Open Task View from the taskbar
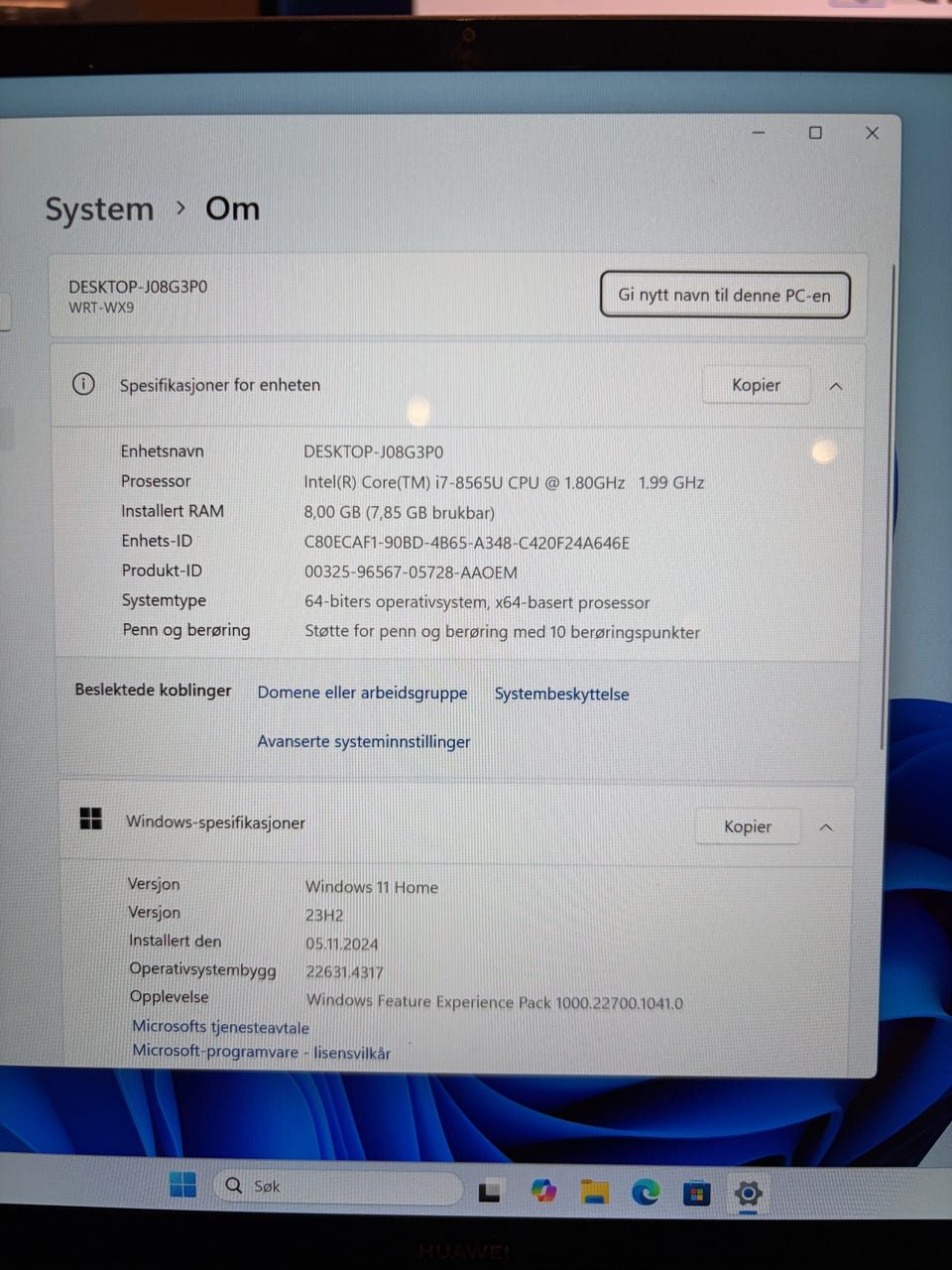This screenshot has height=1270, width=952. point(490,1191)
